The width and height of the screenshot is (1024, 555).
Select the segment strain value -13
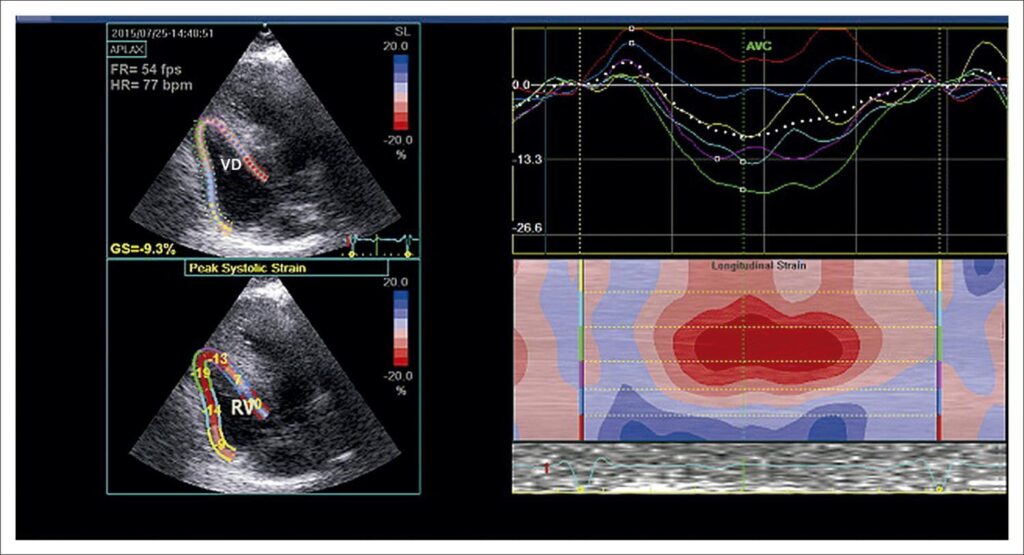pos(219,358)
